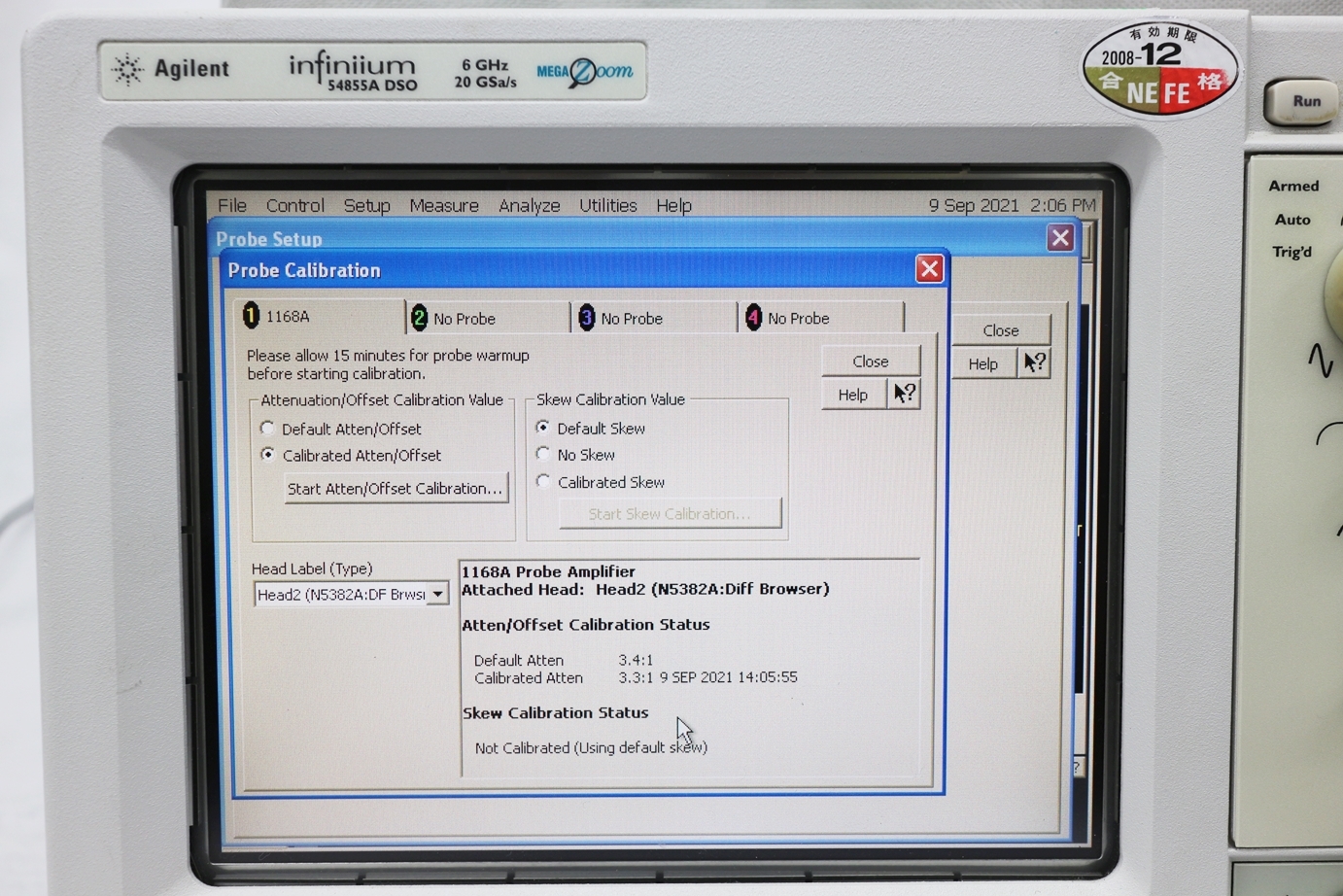Image resolution: width=1343 pixels, height=896 pixels.
Task: Click Close button in Probe Setup window
Action: [1001, 330]
